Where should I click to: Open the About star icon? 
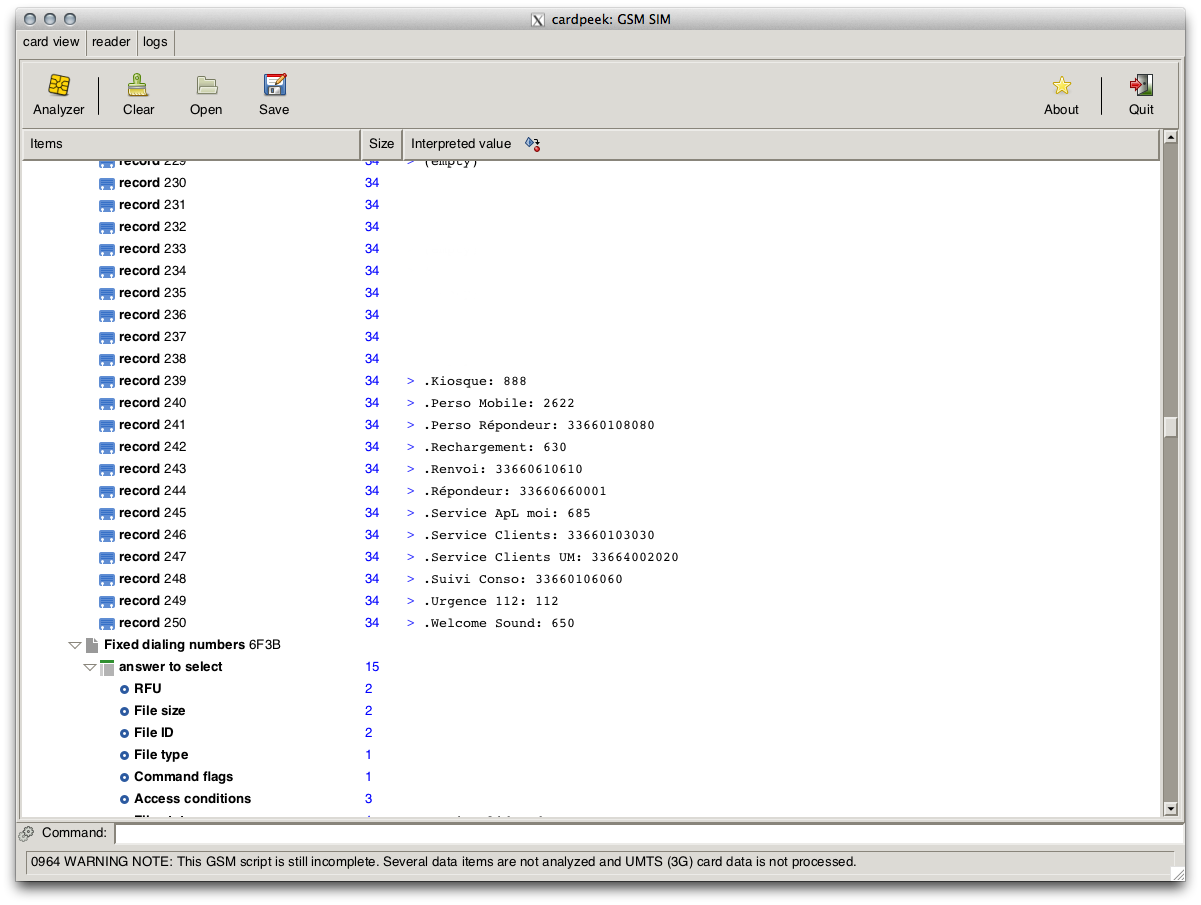tap(1061, 86)
